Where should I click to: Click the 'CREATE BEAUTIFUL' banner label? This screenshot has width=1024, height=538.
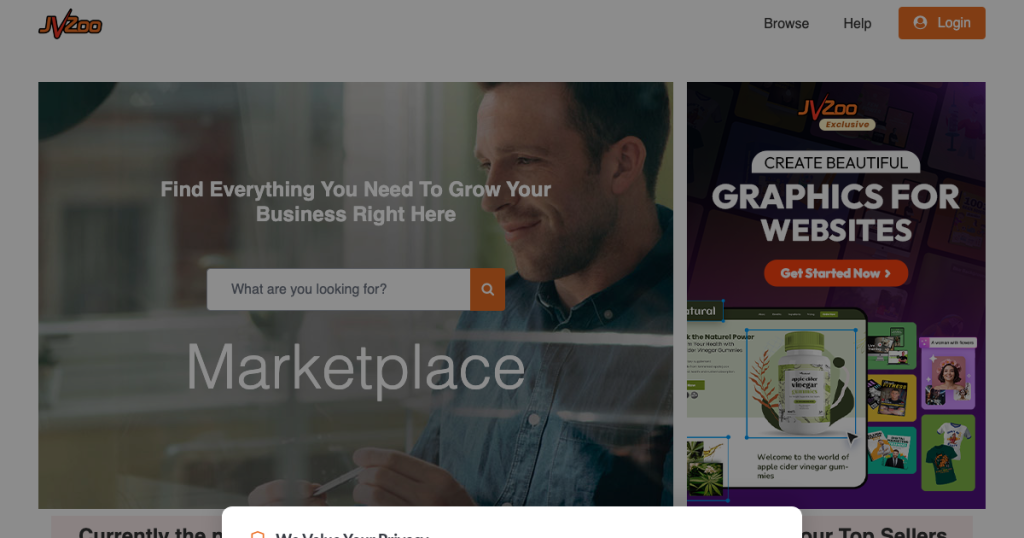[x=836, y=163]
